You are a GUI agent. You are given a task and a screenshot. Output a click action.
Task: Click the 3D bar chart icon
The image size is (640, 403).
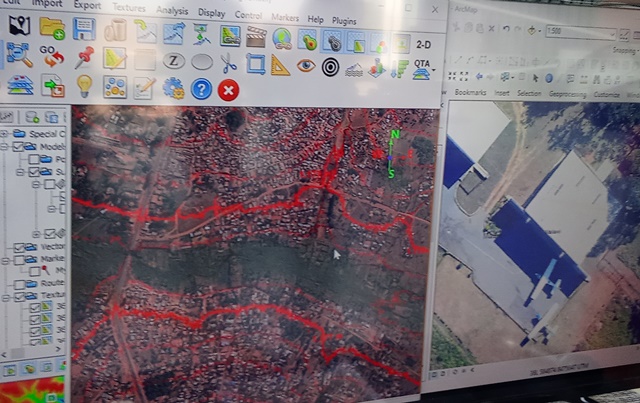pyautogui.click(x=376, y=68)
